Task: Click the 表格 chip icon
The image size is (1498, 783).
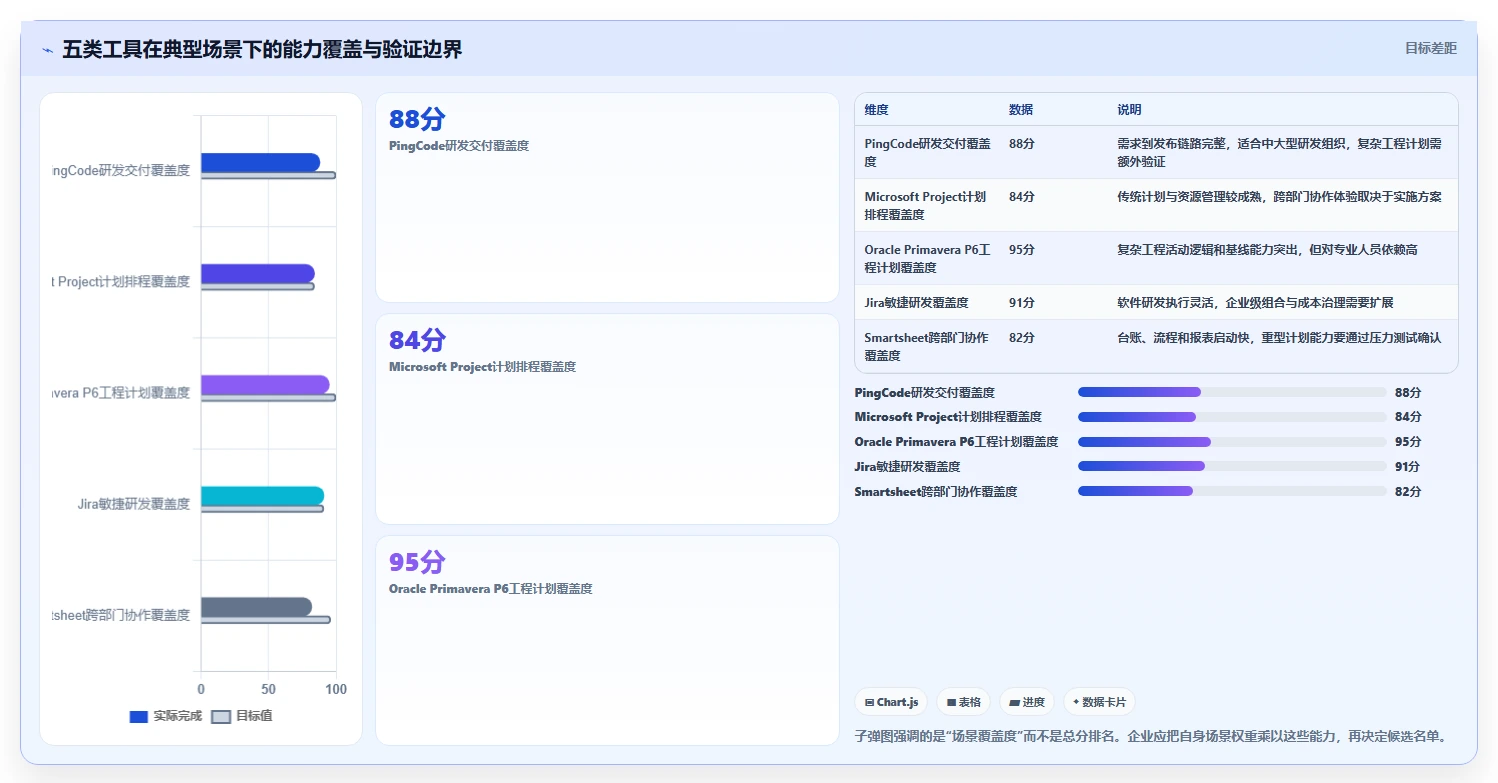Action: pos(952,703)
